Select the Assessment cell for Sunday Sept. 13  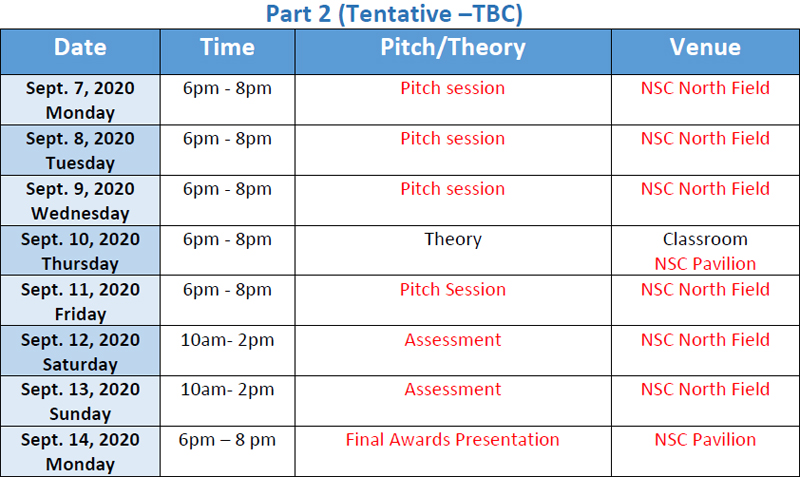[x=452, y=390]
